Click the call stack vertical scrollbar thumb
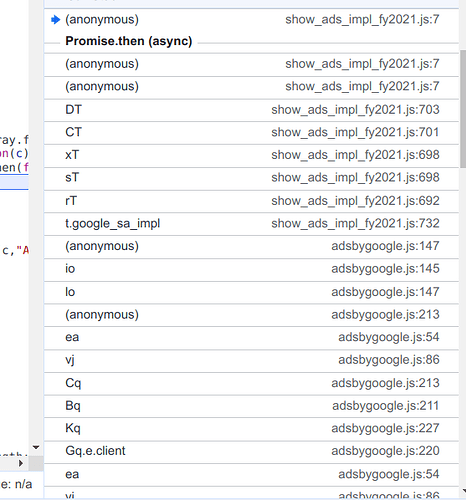This screenshot has height=500, width=466. (x=463, y=109)
